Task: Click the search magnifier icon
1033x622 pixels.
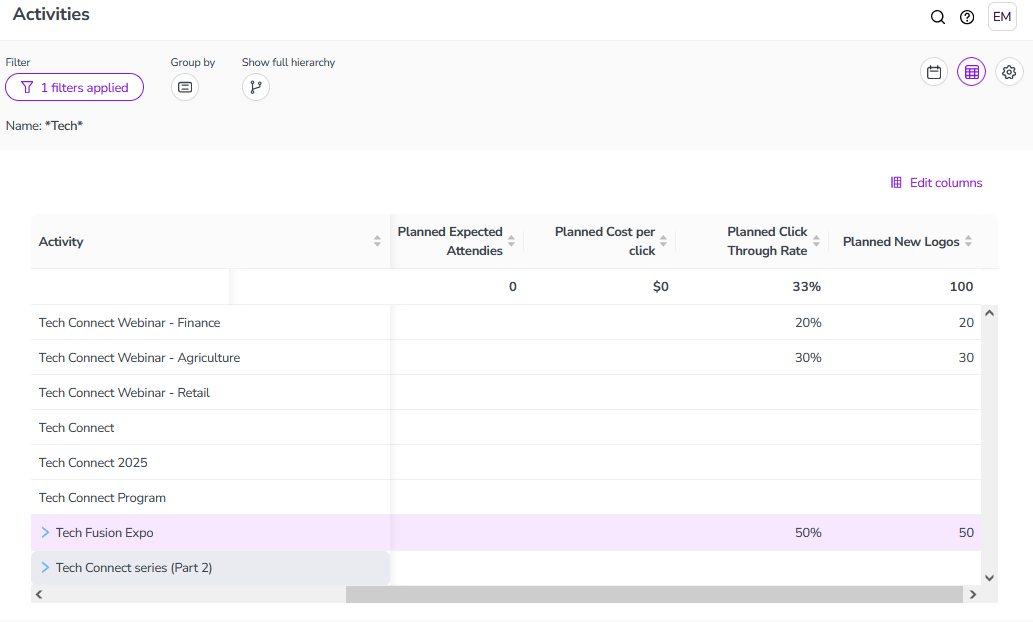Action: pyautogui.click(x=937, y=17)
